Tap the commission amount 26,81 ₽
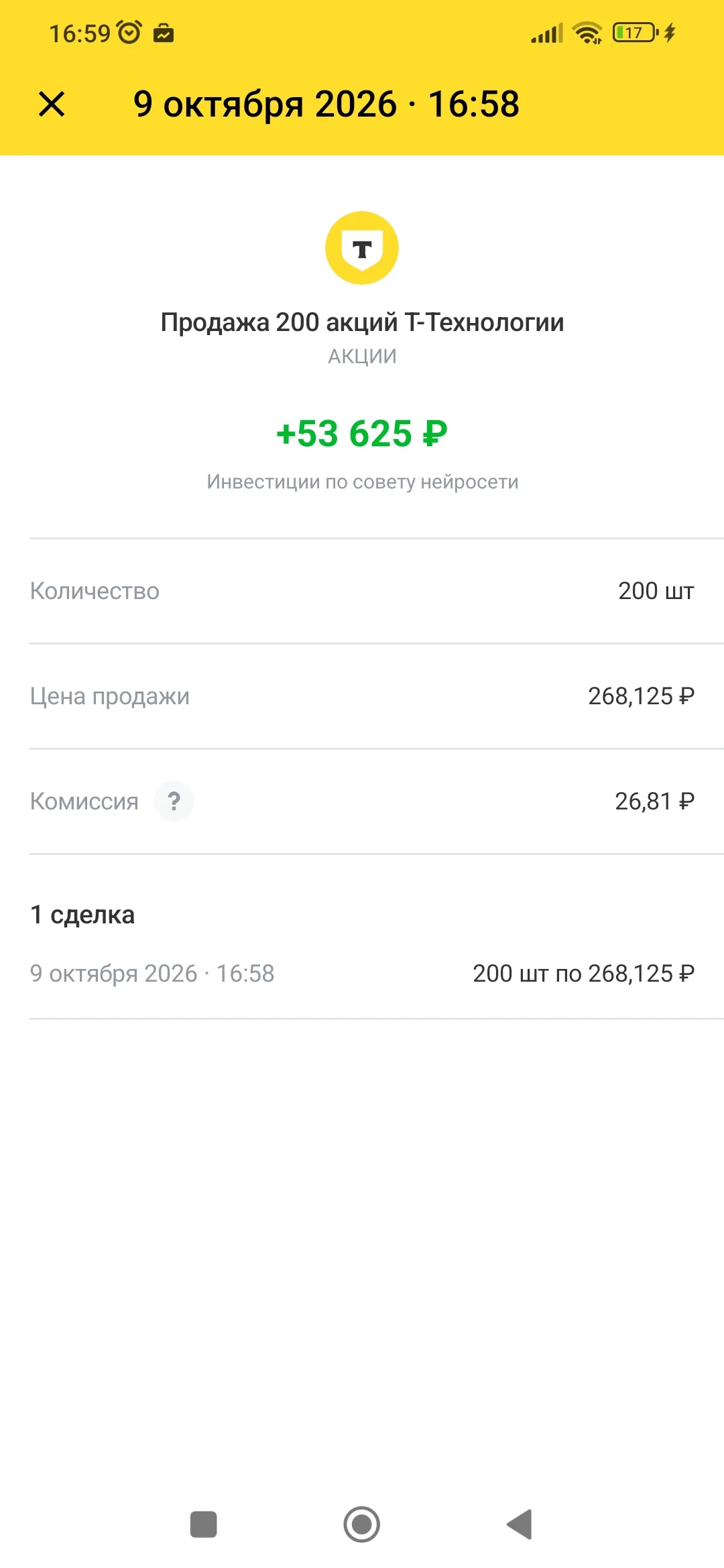 coord(654,801)
